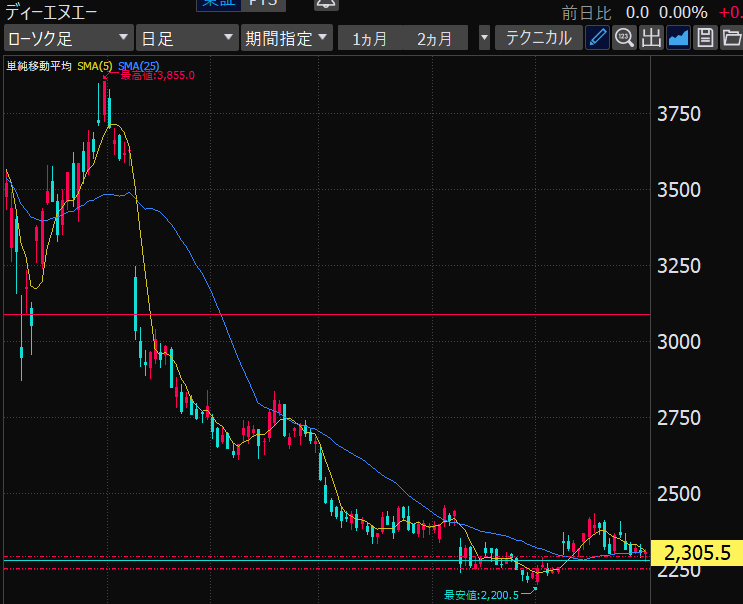Select the pencil drawing tool icon
Screen dimensions: 743x604
point(597,39)
